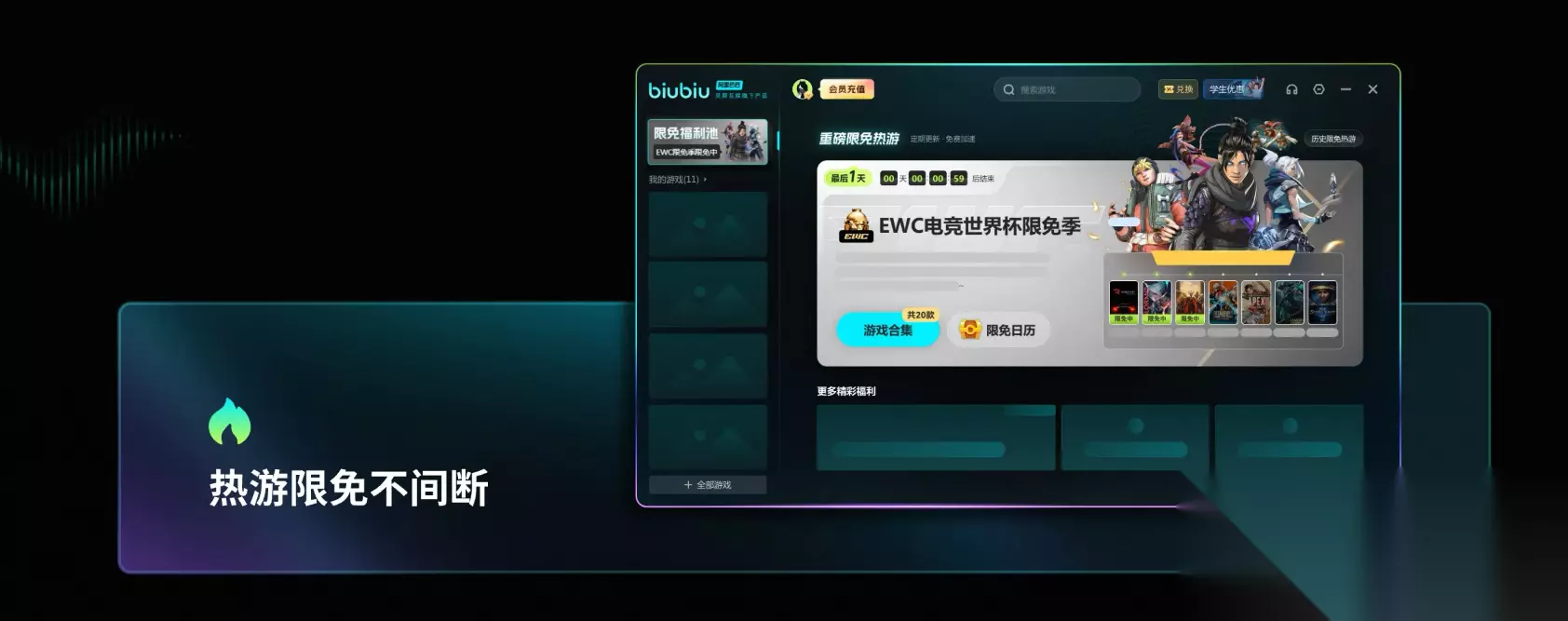Viewport: 1568px width, 621px height.
Task: Click the EWC trophy logo
Action: tap(856, 225)
